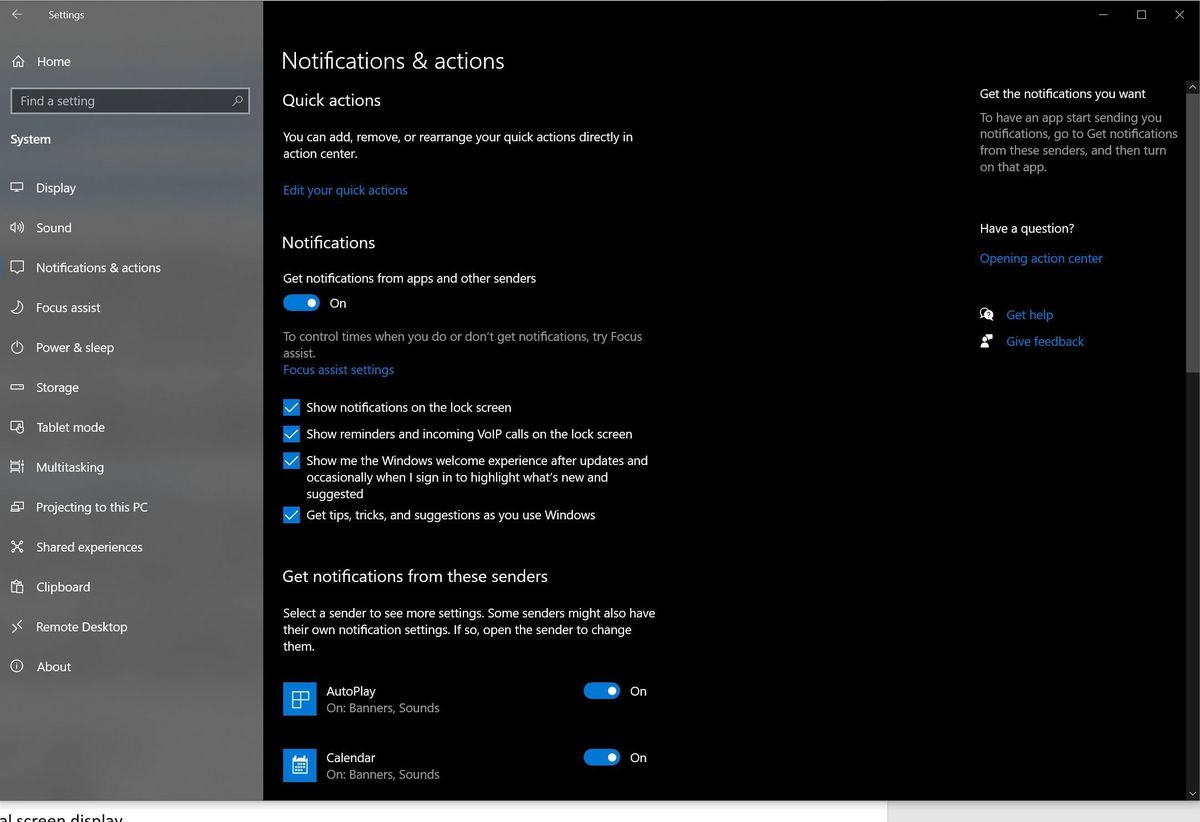This screenshot has height=822, width=1200.
Task: Click the vertical scrollbar thumb on right
Action: pos(1193,234)
